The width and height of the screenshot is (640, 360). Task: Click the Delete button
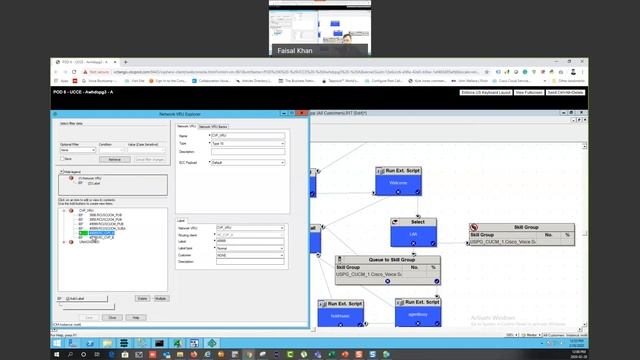tap(142, 299)
